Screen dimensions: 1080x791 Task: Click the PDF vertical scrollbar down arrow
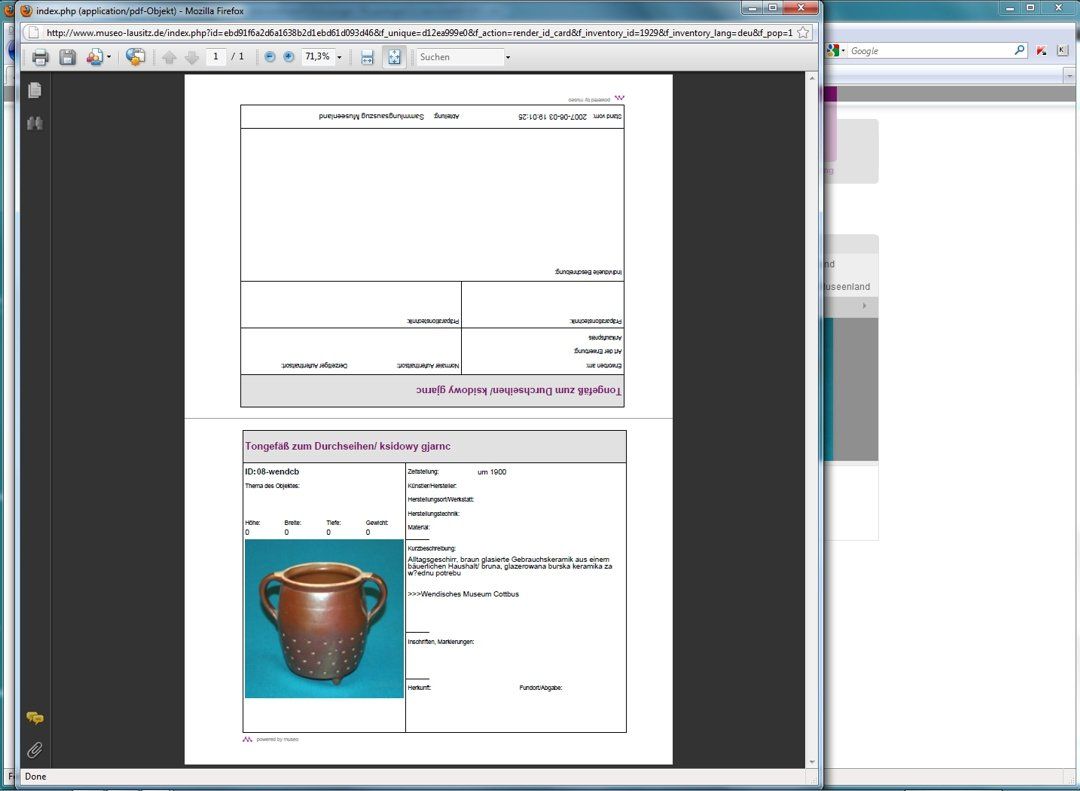812,762
